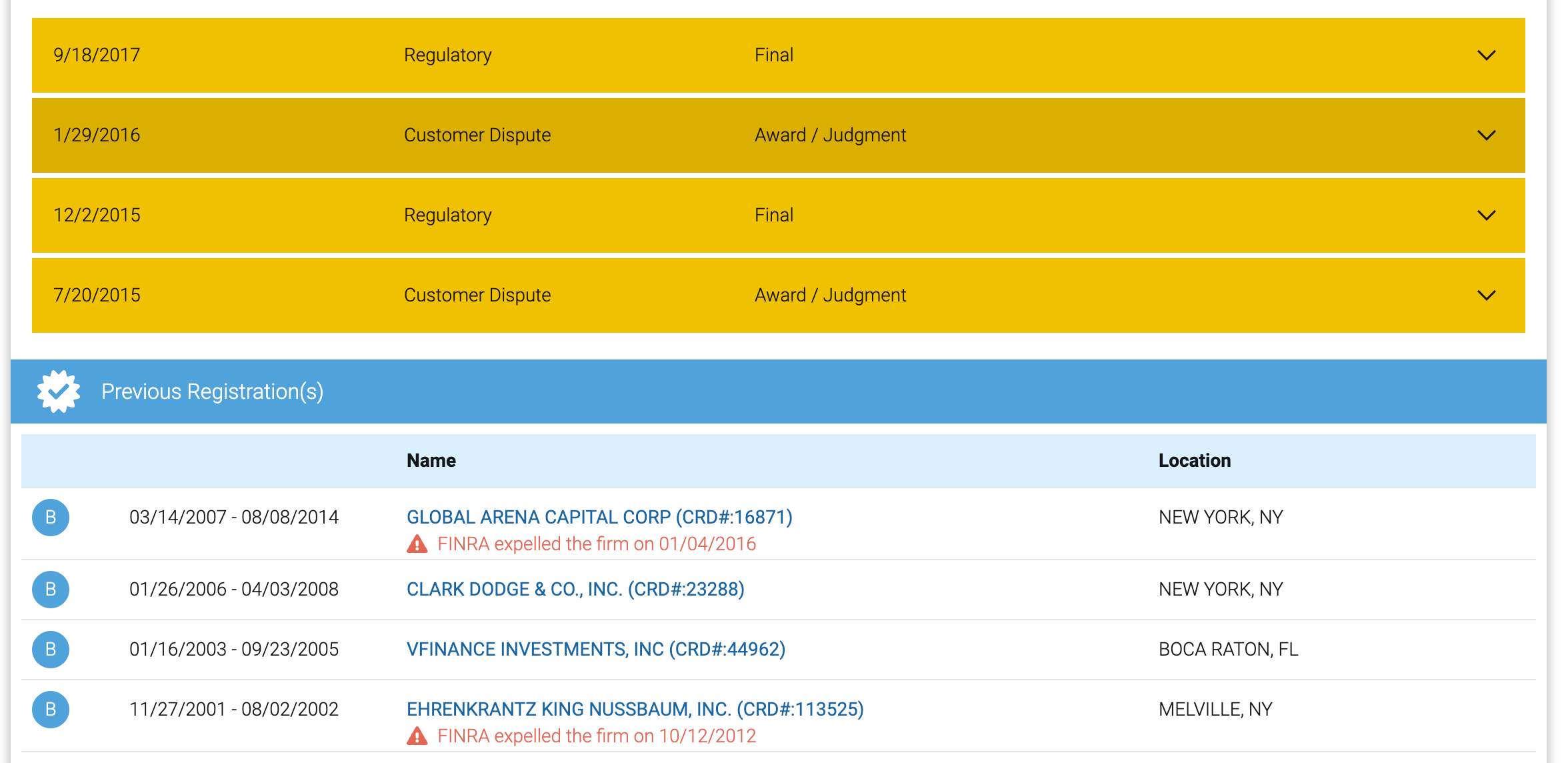
Task: Click Award / Judgment in 7/20/2015 row
Action: 830,295
